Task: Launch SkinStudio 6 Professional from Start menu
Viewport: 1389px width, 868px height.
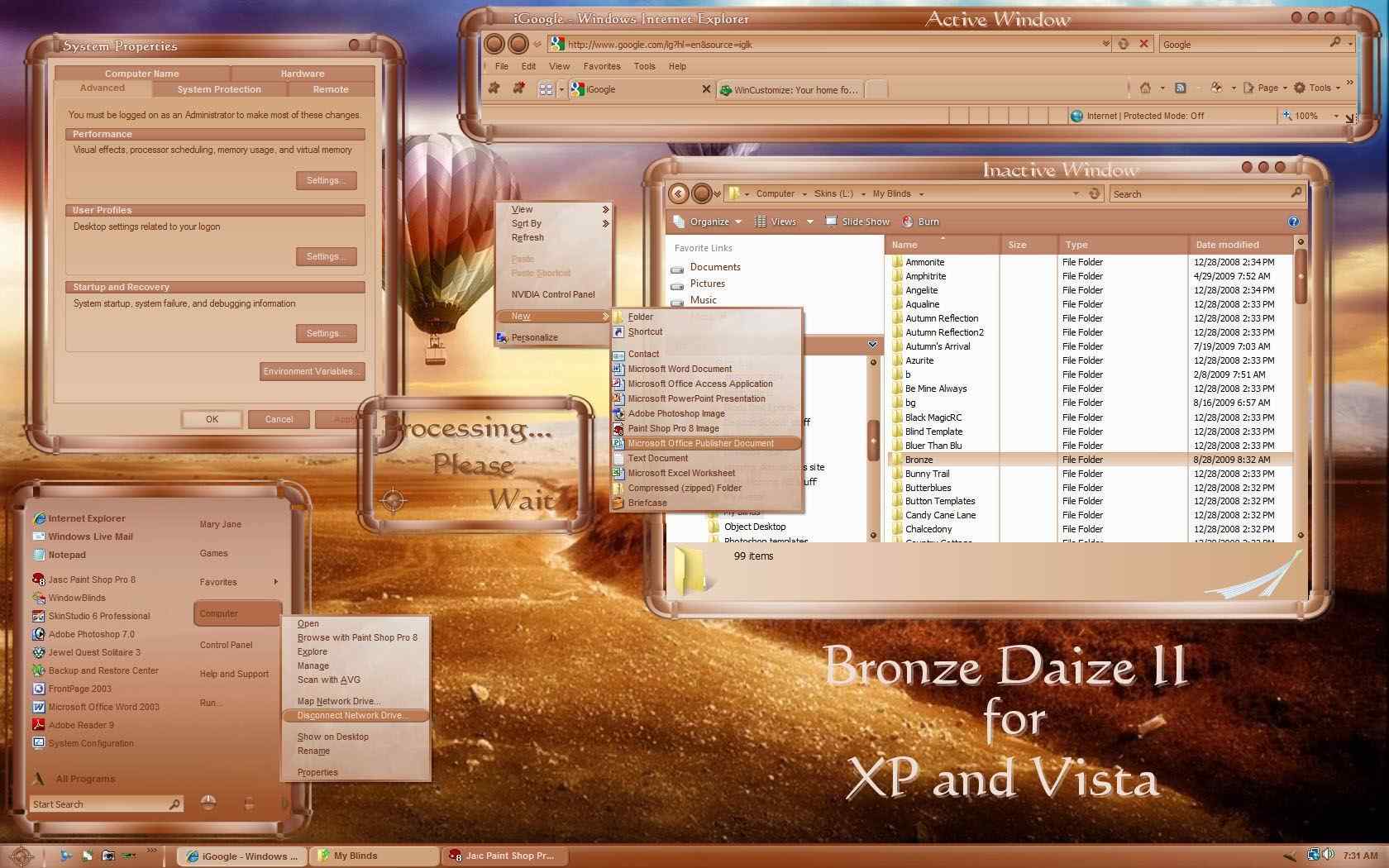Action: pos(91,616)
